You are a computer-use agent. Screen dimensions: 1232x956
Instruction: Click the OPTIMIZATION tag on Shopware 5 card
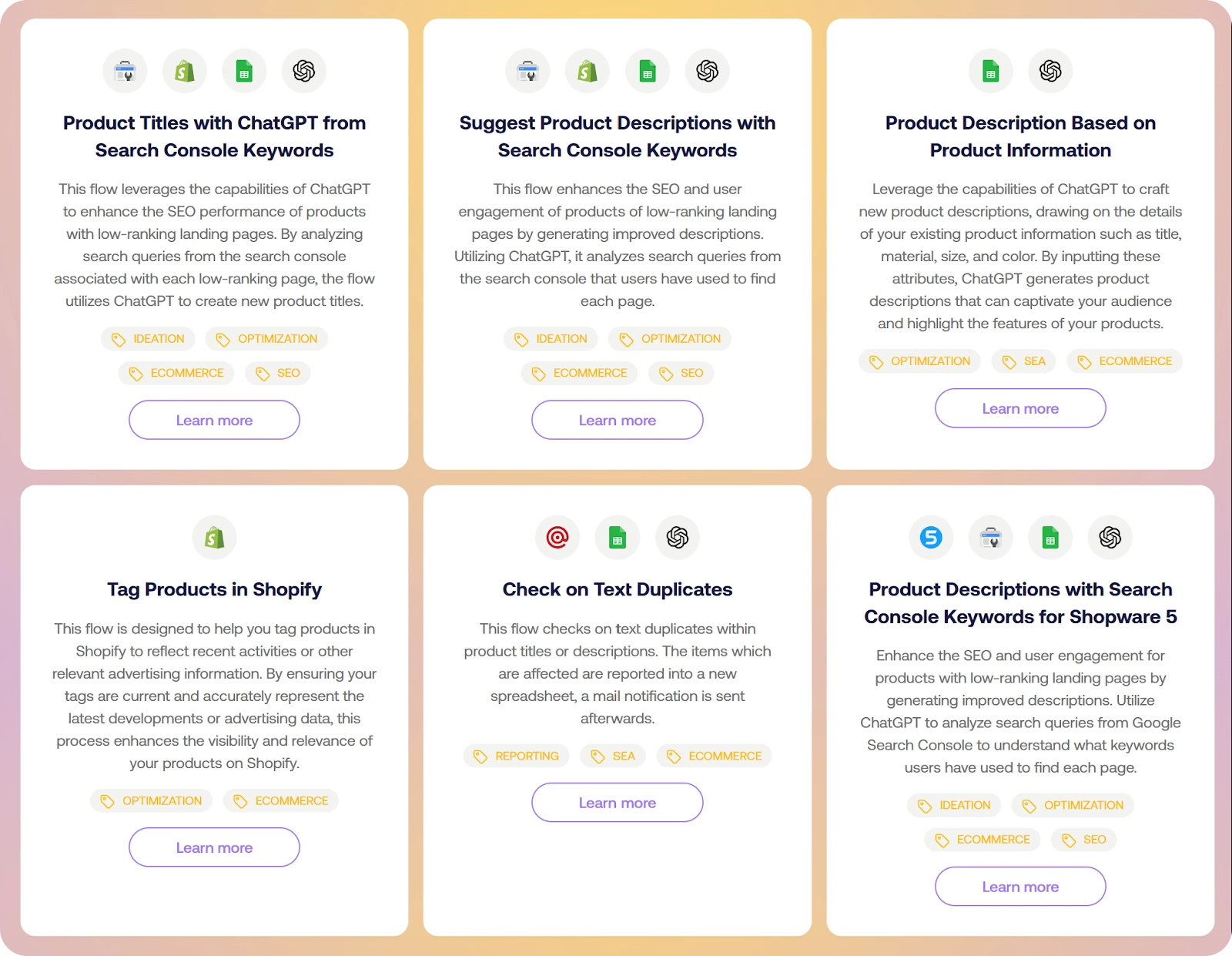(x=1073, y=805)
